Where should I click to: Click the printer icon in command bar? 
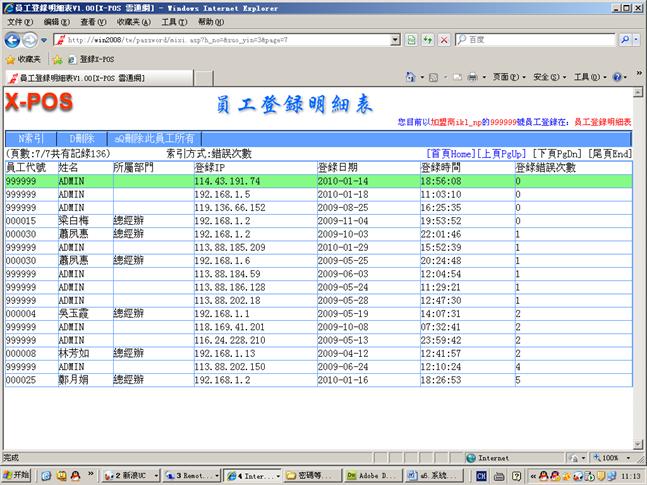coord(472,77)
